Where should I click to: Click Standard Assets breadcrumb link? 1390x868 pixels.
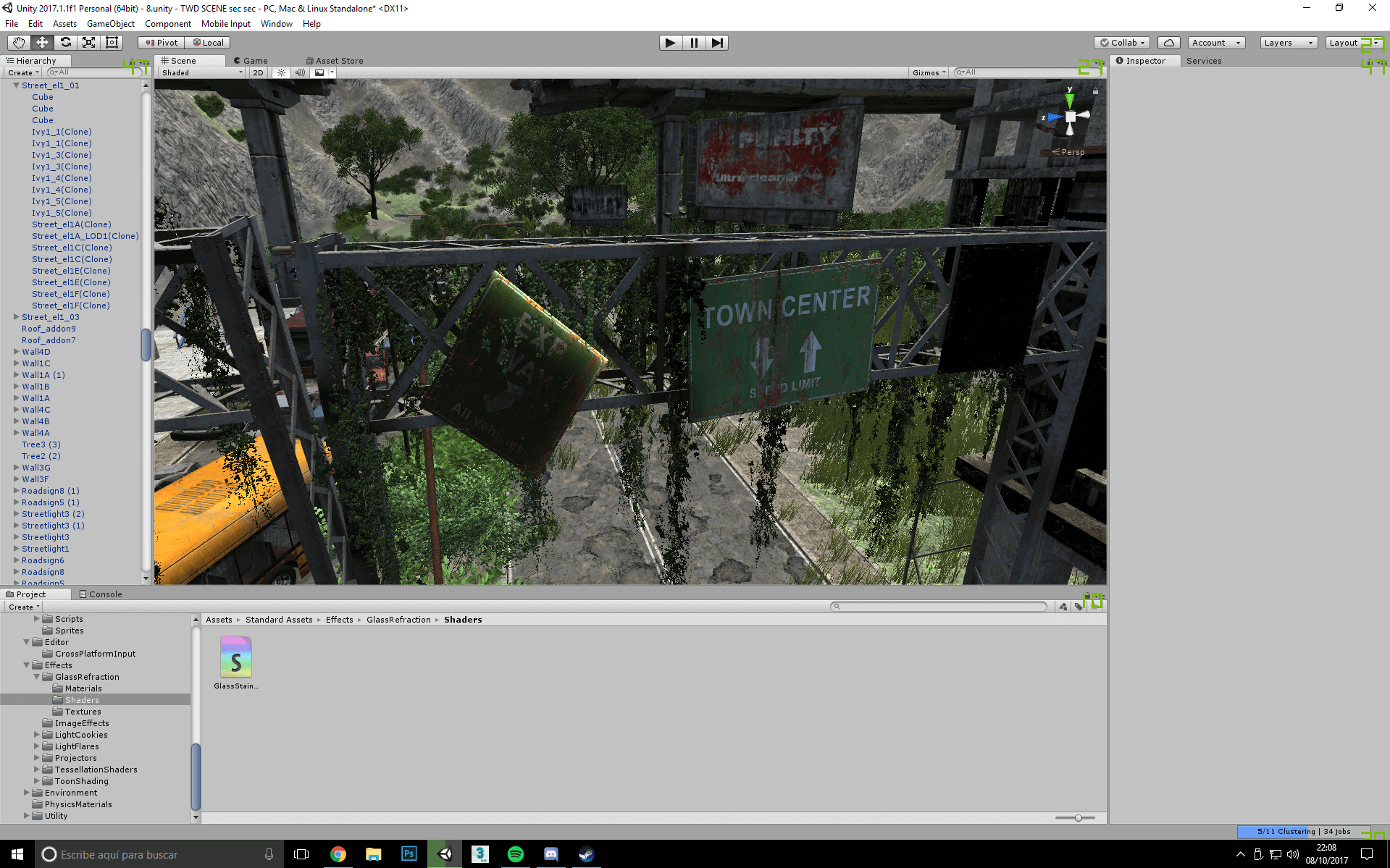tap(279, 620)
